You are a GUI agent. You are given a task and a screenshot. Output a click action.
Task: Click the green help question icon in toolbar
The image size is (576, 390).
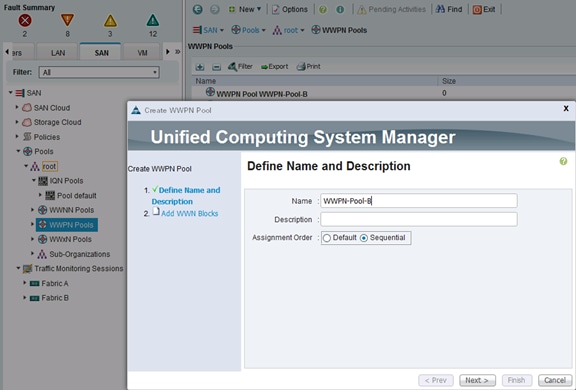323,10
